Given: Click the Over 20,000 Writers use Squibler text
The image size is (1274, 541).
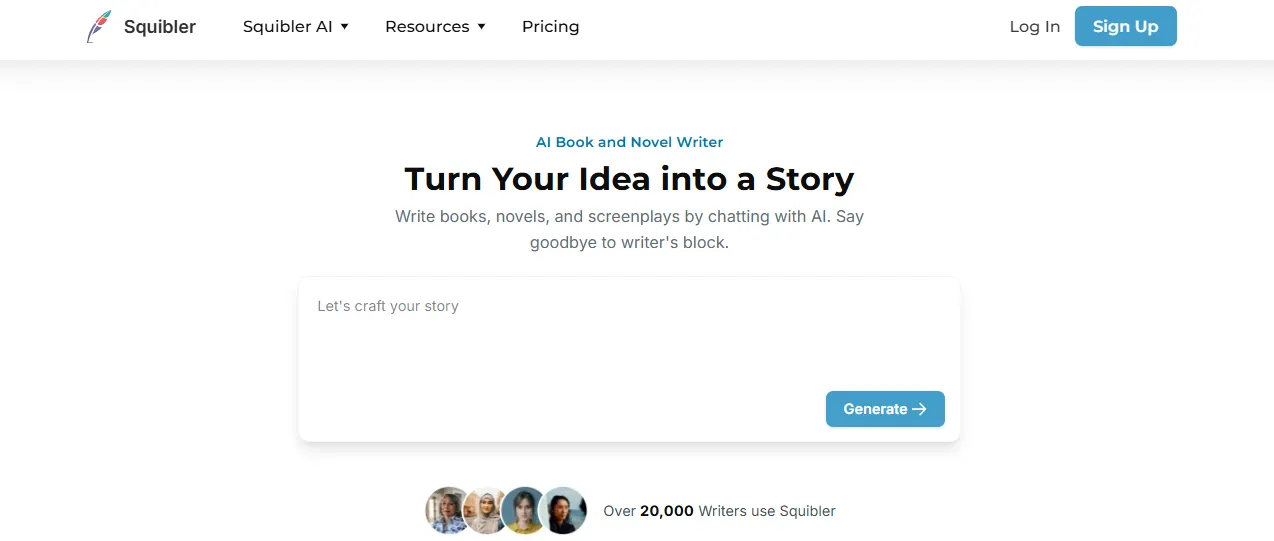Looking at the screenshot, I should coord(719,511).
